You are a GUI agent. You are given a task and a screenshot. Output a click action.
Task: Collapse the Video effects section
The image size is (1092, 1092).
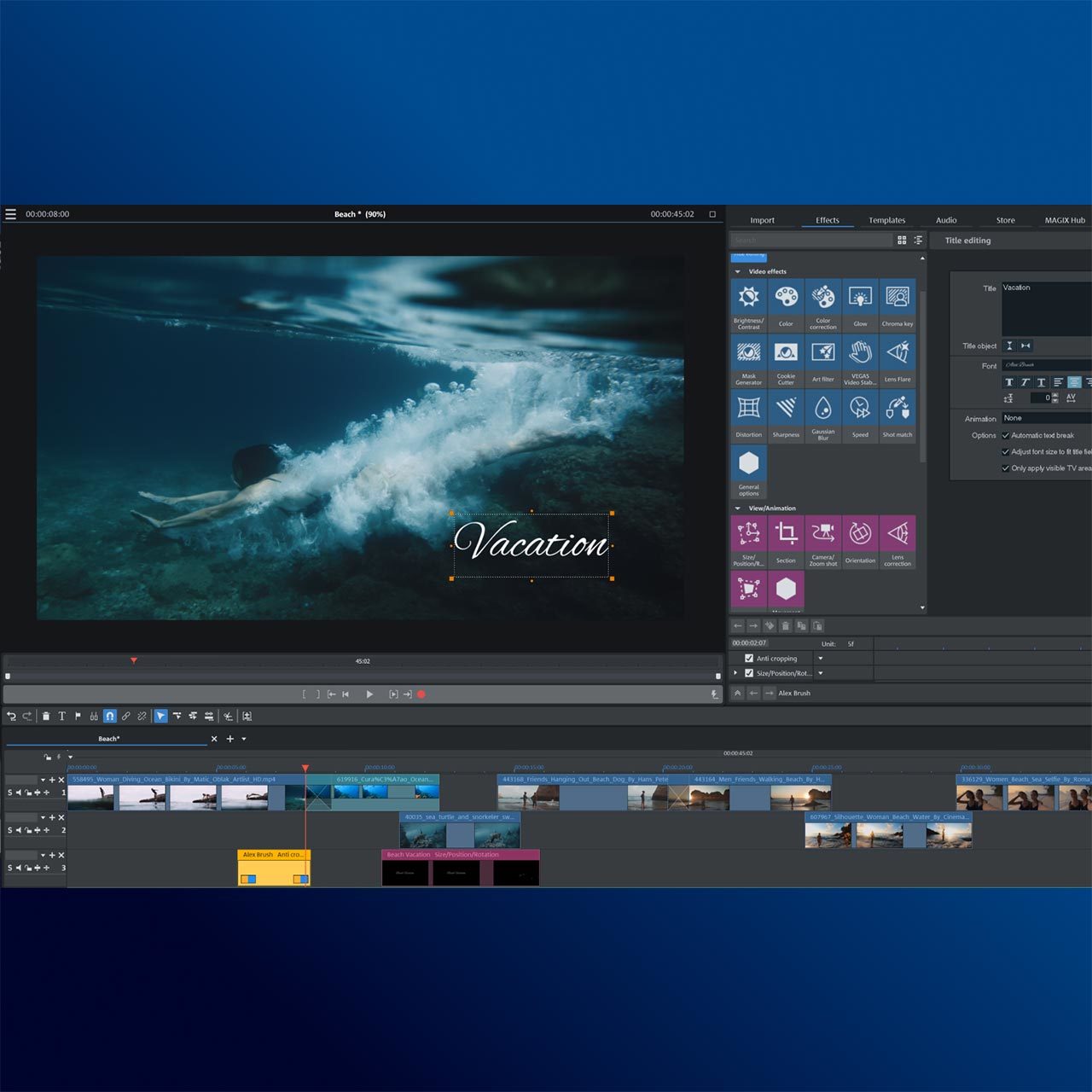[737, 271]
